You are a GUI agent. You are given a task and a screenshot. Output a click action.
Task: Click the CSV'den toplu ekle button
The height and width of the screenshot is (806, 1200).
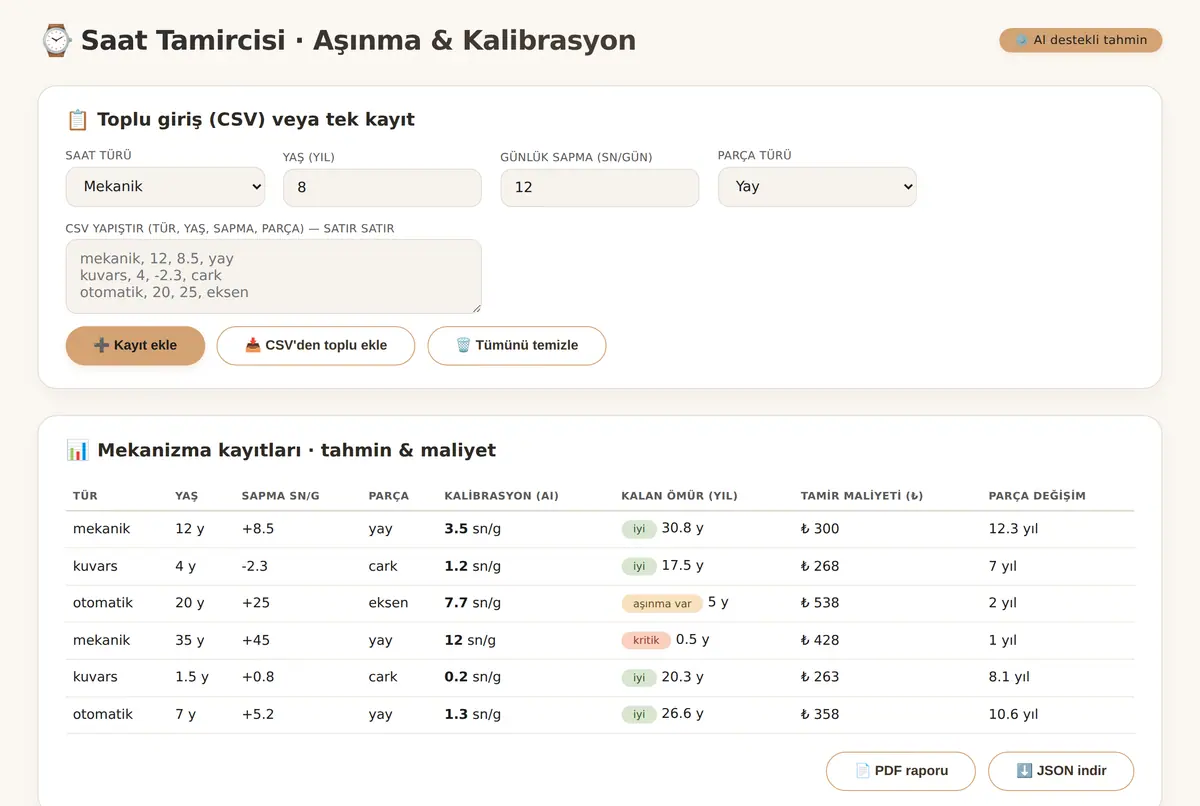(316, 346)
